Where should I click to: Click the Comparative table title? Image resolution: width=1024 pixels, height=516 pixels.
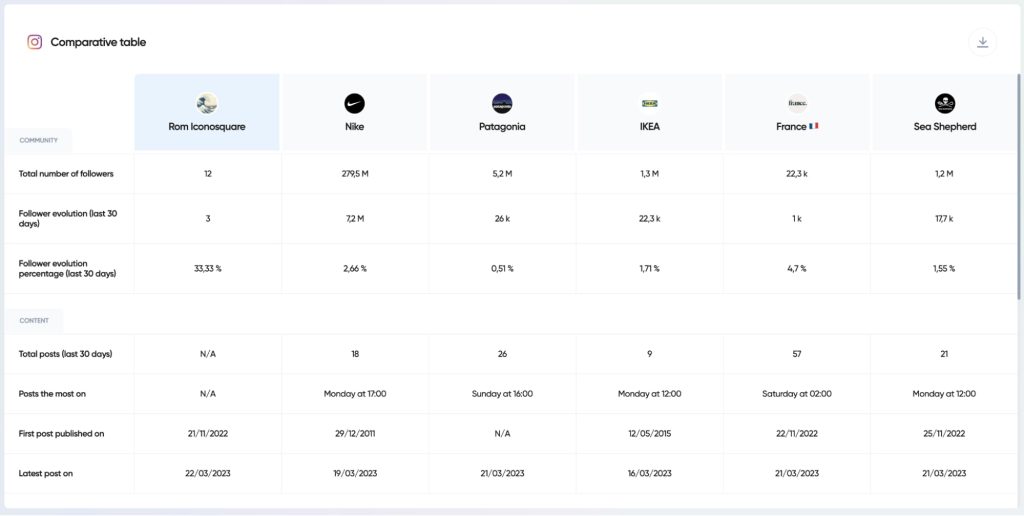(98, 42)
